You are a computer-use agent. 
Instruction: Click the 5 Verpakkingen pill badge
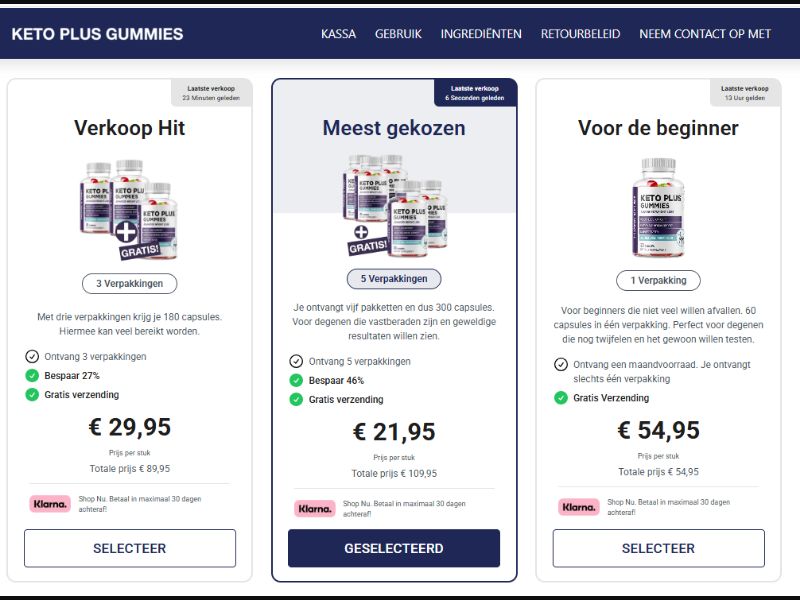tap(394, 278)
